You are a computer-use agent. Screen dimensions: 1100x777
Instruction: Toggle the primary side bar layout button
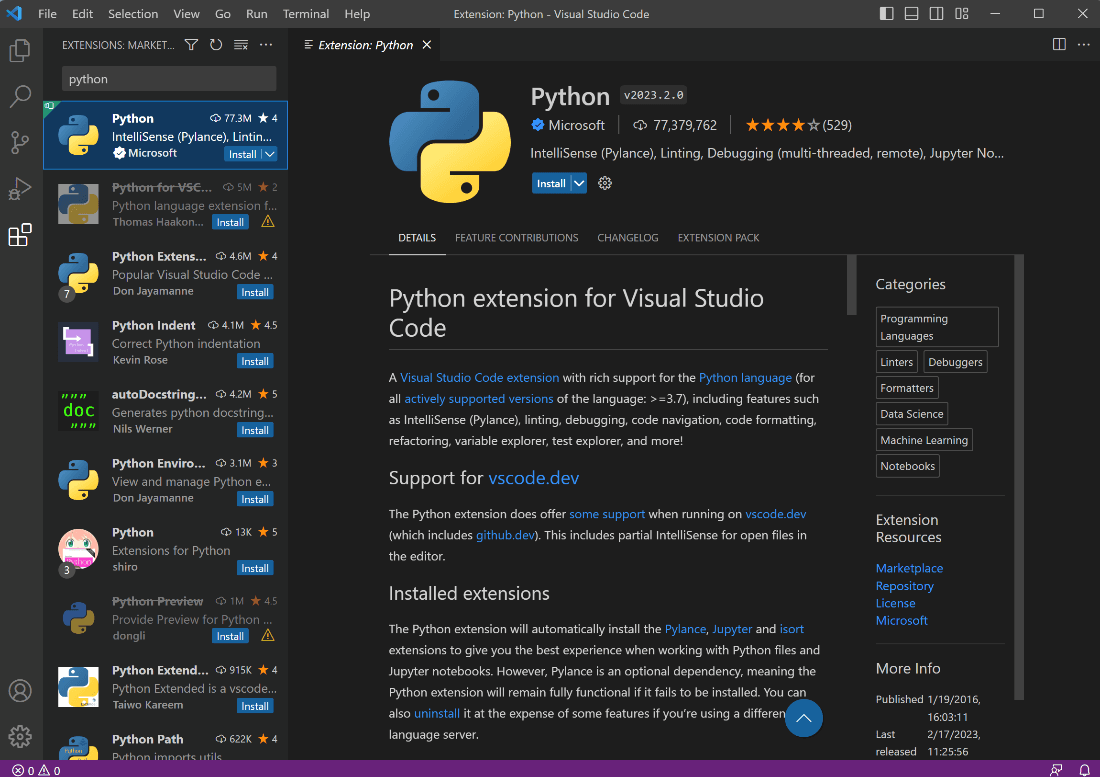pyautogui.click(x=887, y=14)
